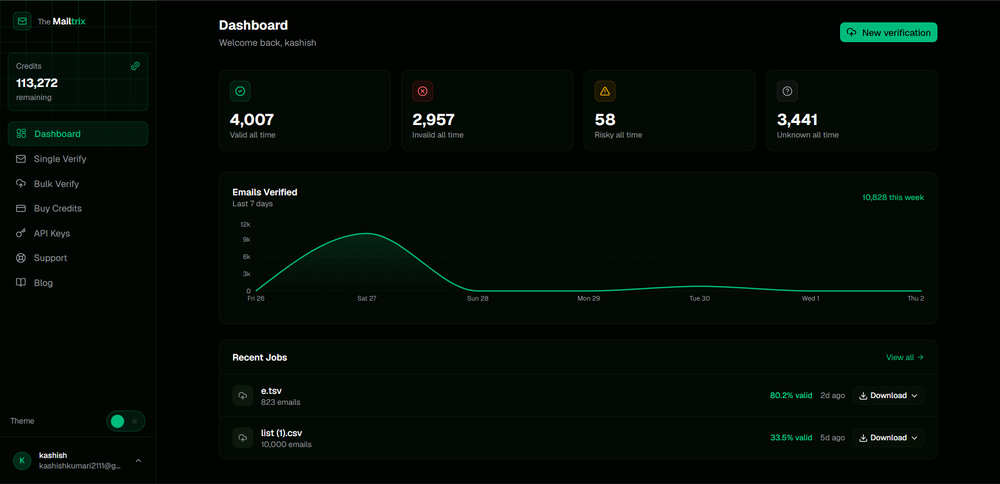1000x484 pixels.
Task: Click the Dashboard grid icon in sidebar
Action: coord(22,134)
